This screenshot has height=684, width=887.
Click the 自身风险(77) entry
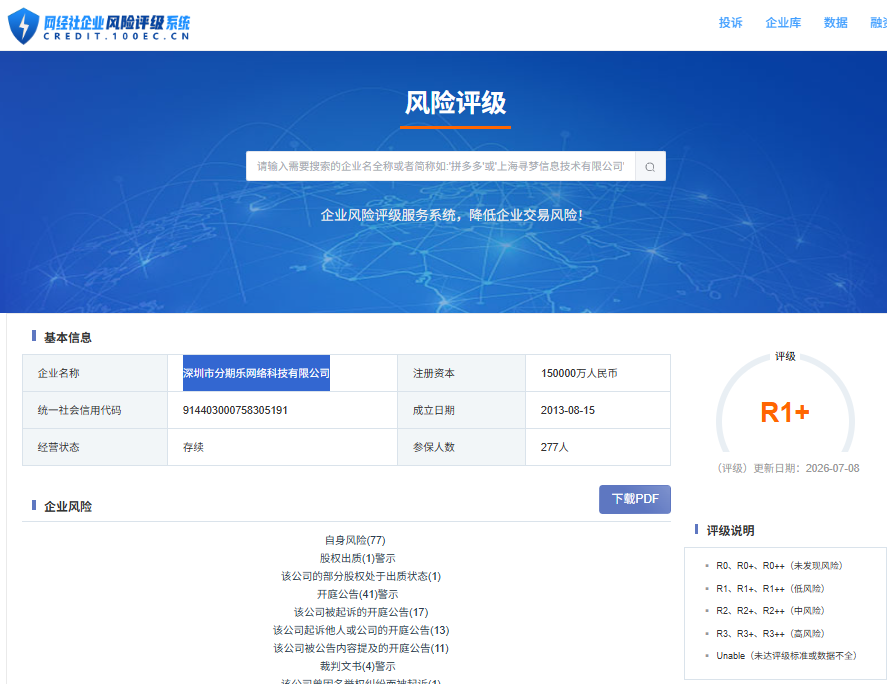(355, 540)
